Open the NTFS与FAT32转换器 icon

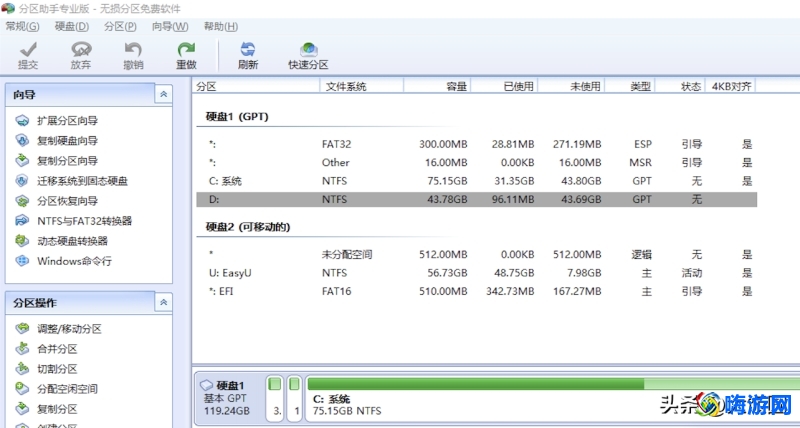pos(22,221)
